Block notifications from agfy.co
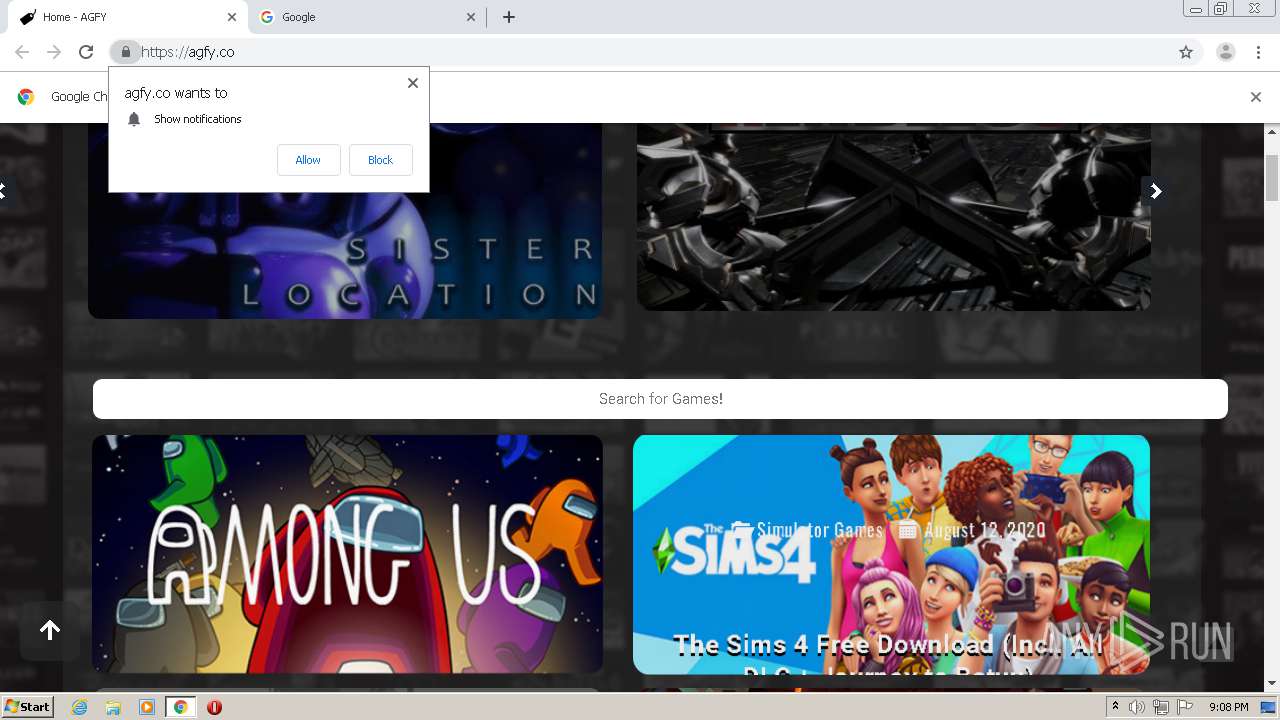The height and width of the screenshot is (720, 1280). (x=380, y=160)
